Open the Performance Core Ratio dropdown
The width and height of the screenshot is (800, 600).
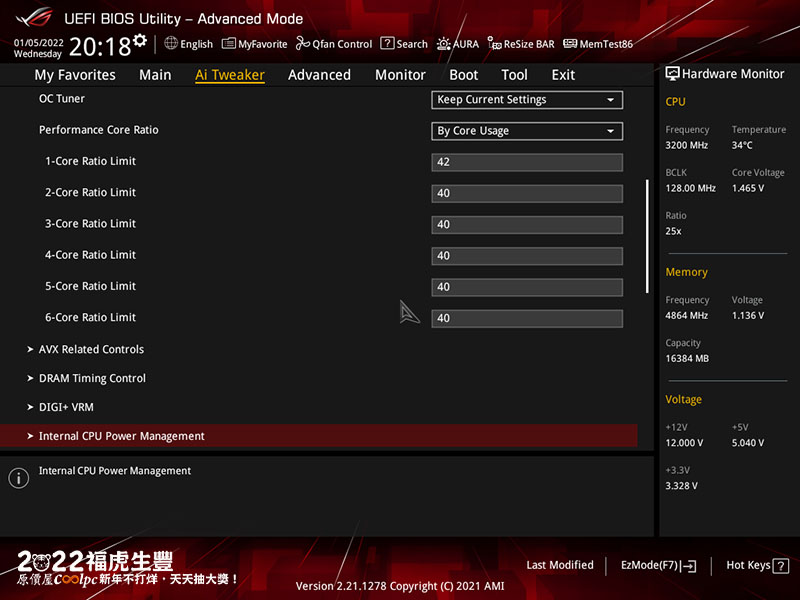[x=527, y=131]
